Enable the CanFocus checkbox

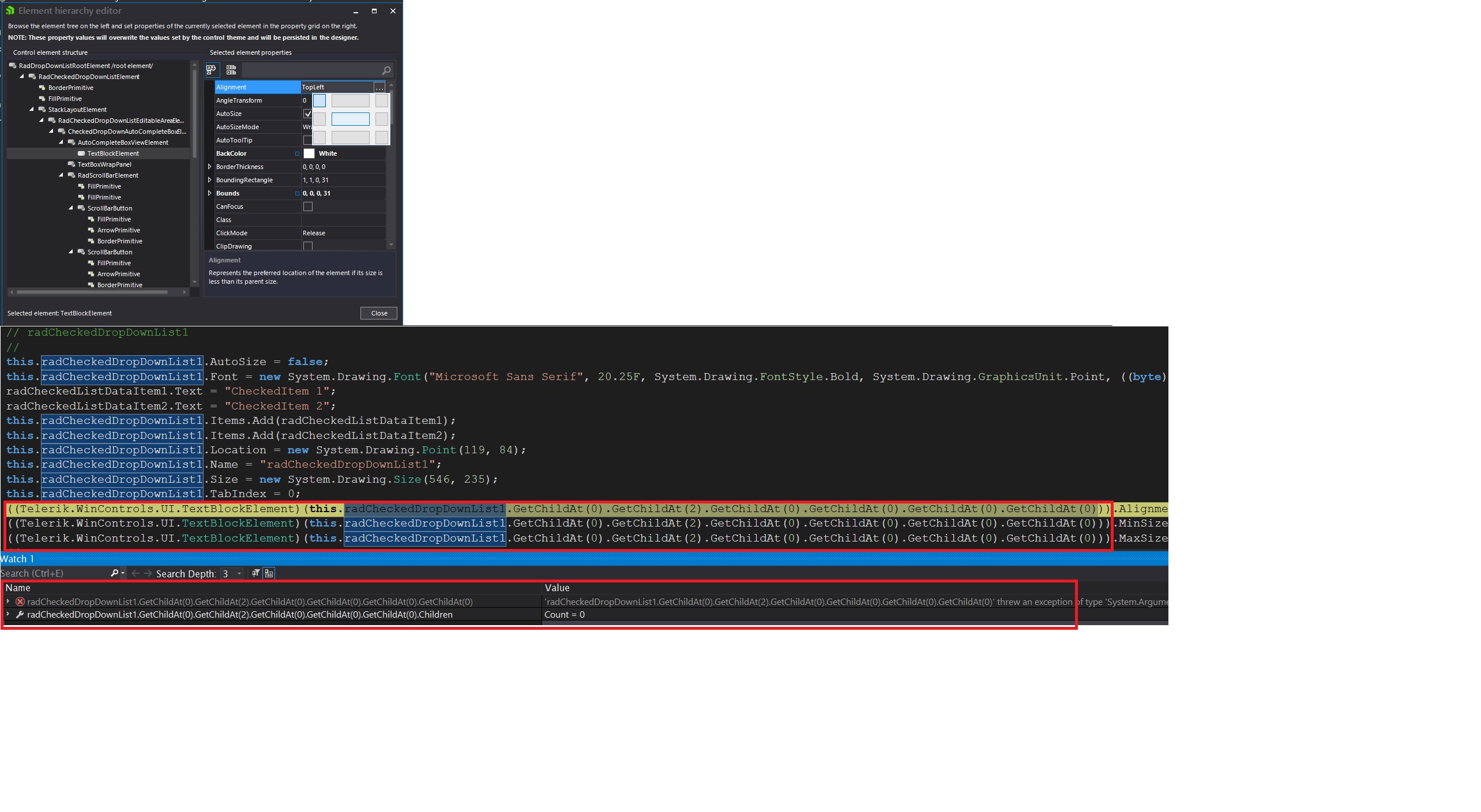308,206
